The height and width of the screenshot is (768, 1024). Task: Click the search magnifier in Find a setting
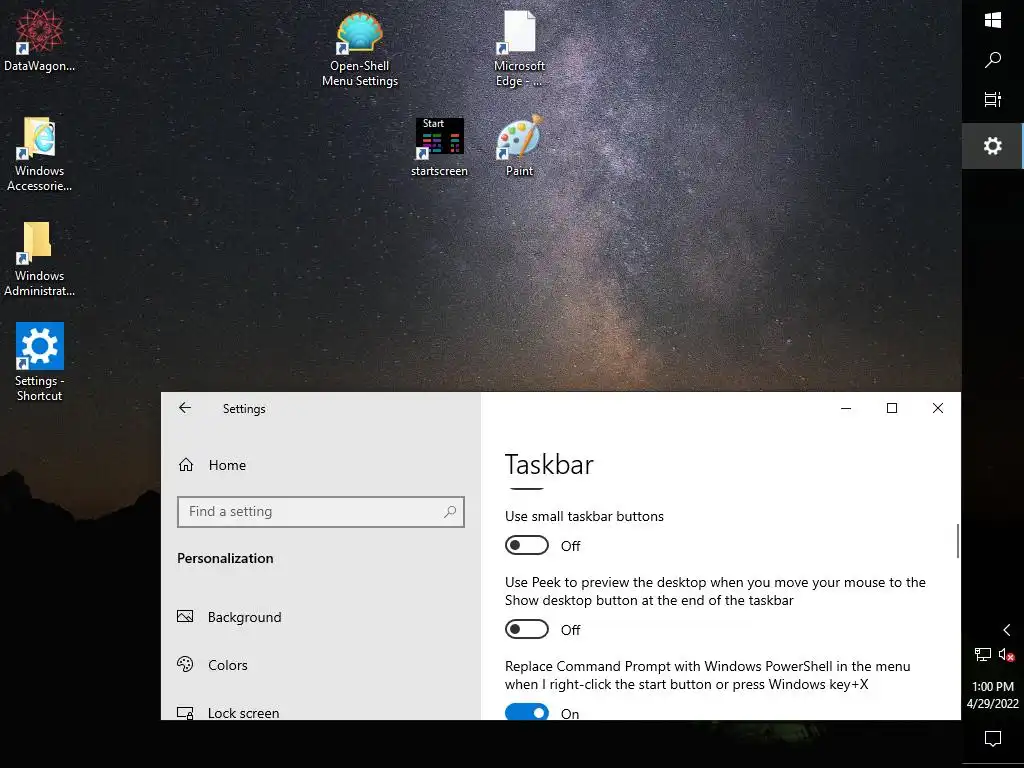click(x=450, y=511)
